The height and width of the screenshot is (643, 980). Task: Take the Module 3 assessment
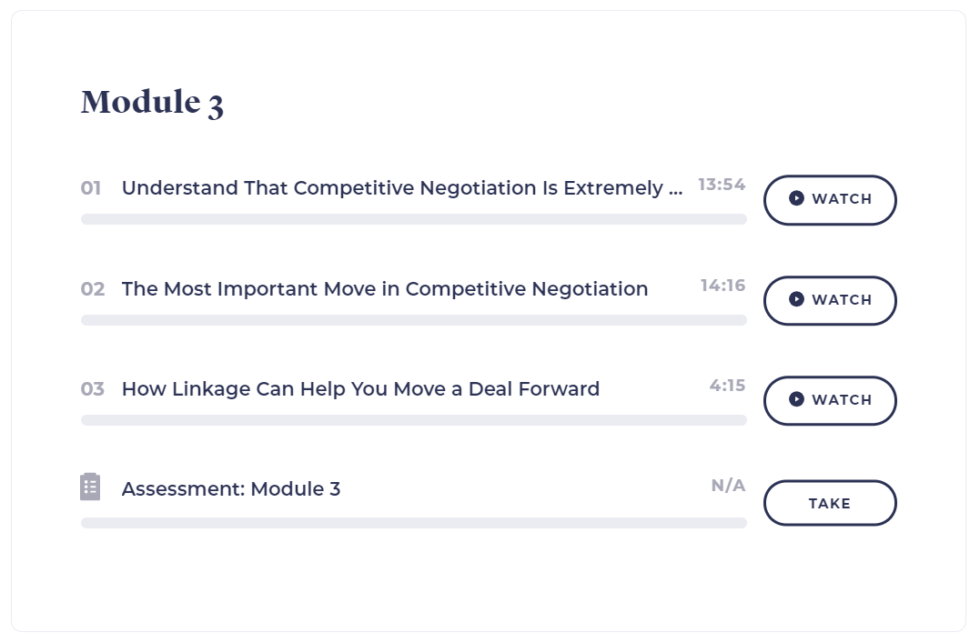[830, 503]
